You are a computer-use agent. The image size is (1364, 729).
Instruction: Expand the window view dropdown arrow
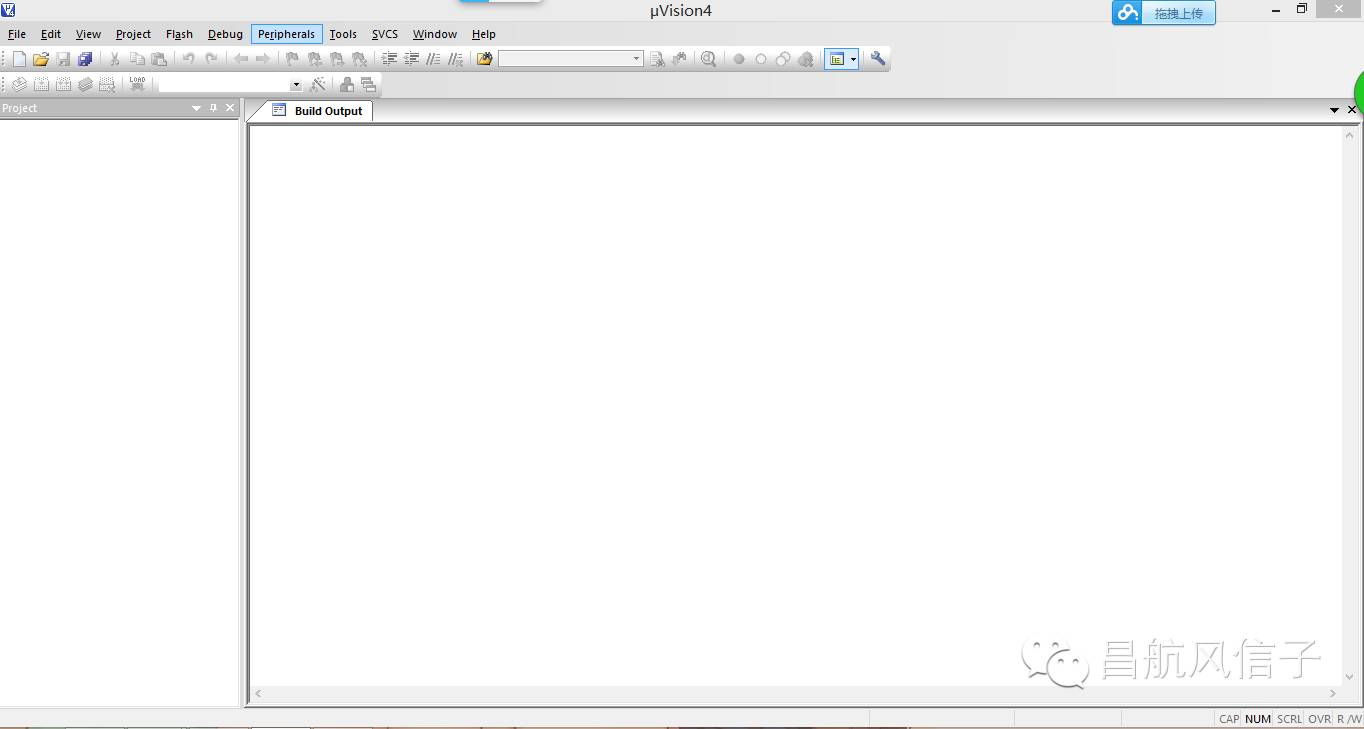(853, 59)
